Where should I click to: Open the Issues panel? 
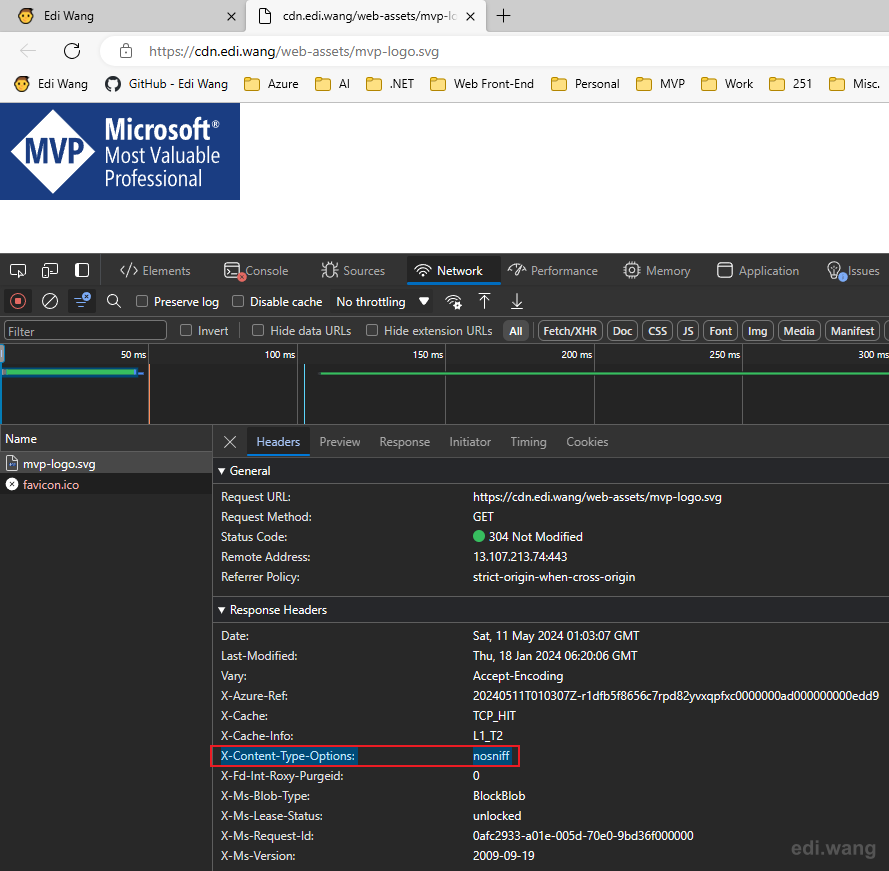853,270
